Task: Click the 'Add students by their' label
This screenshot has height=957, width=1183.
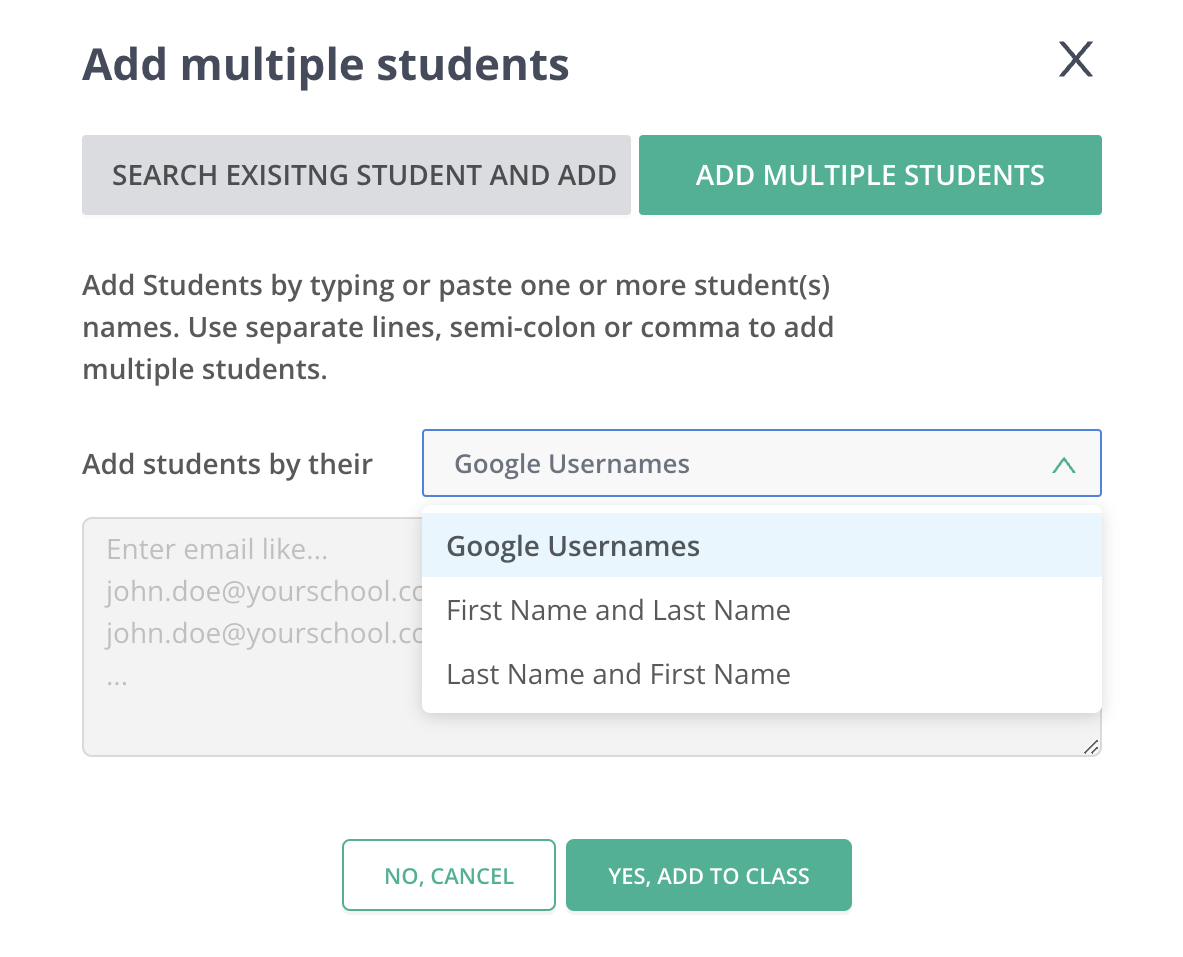Action: coord(227,463)
